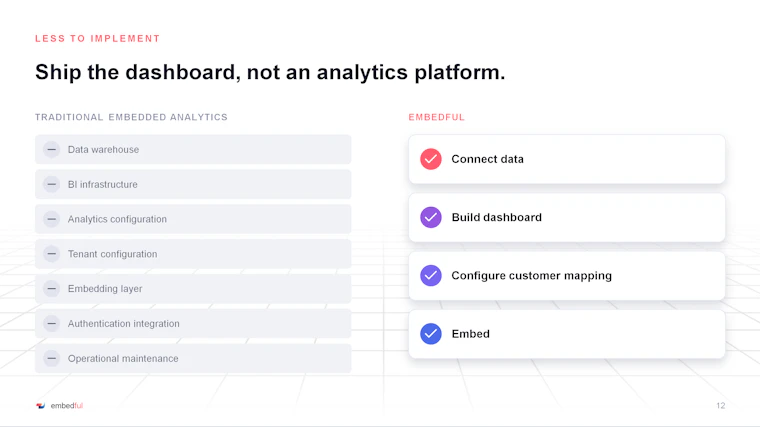Image resolution: width=760 pixels, height=427 pixels.
Task: Click the minus icon beside Data warehouse
Action: [x=51, y=149]
